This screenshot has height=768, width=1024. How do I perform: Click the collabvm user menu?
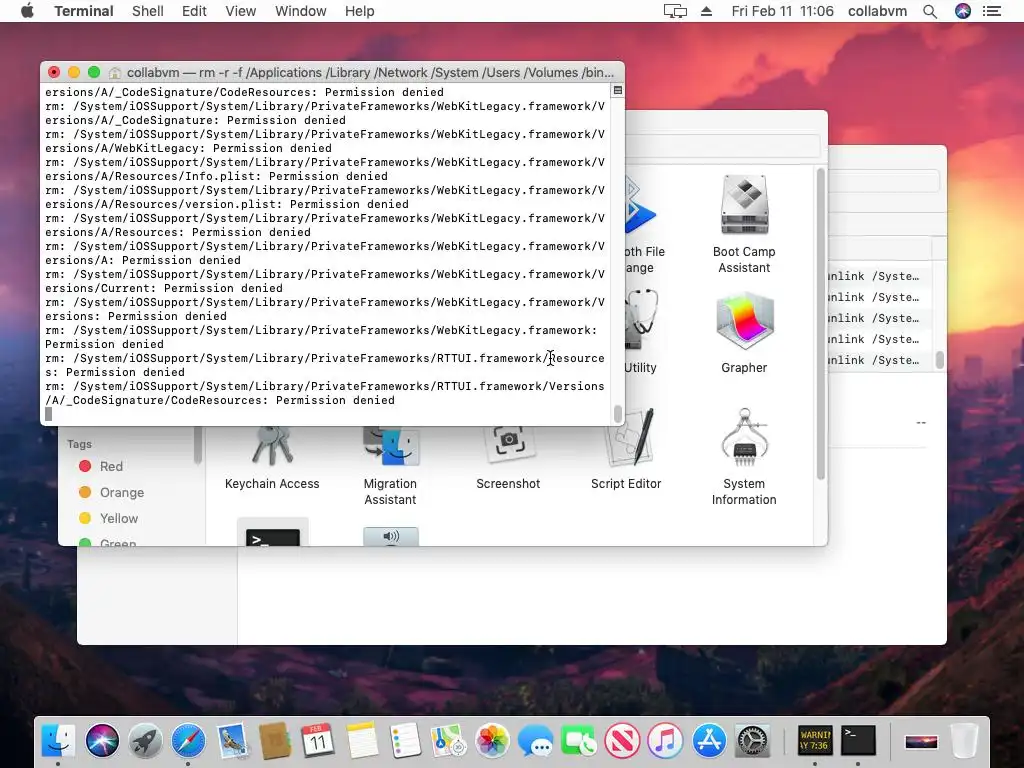(877, 11)
